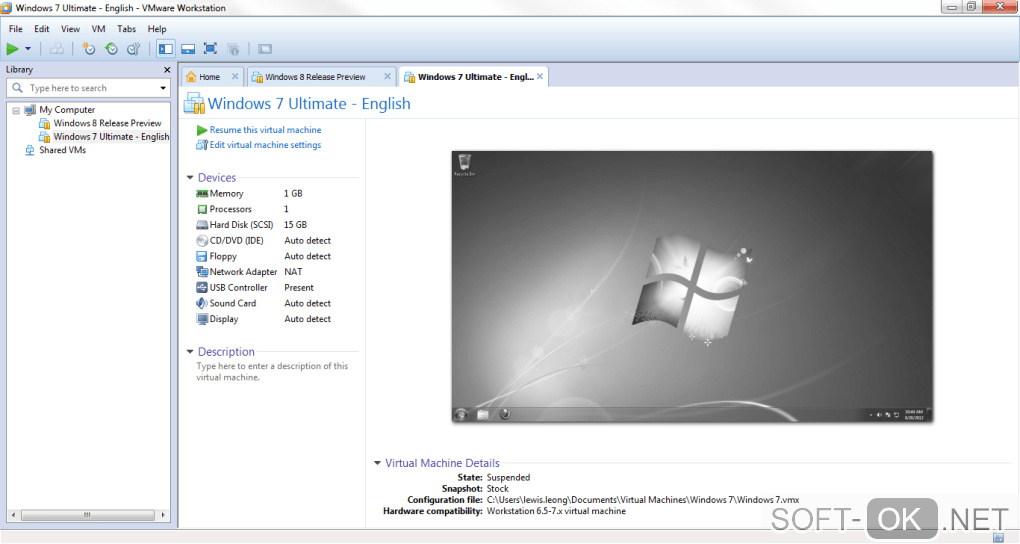Viewport: 1020px width, 544px height.
Task: Open the library search dropdown arrow
Action: 163,88
